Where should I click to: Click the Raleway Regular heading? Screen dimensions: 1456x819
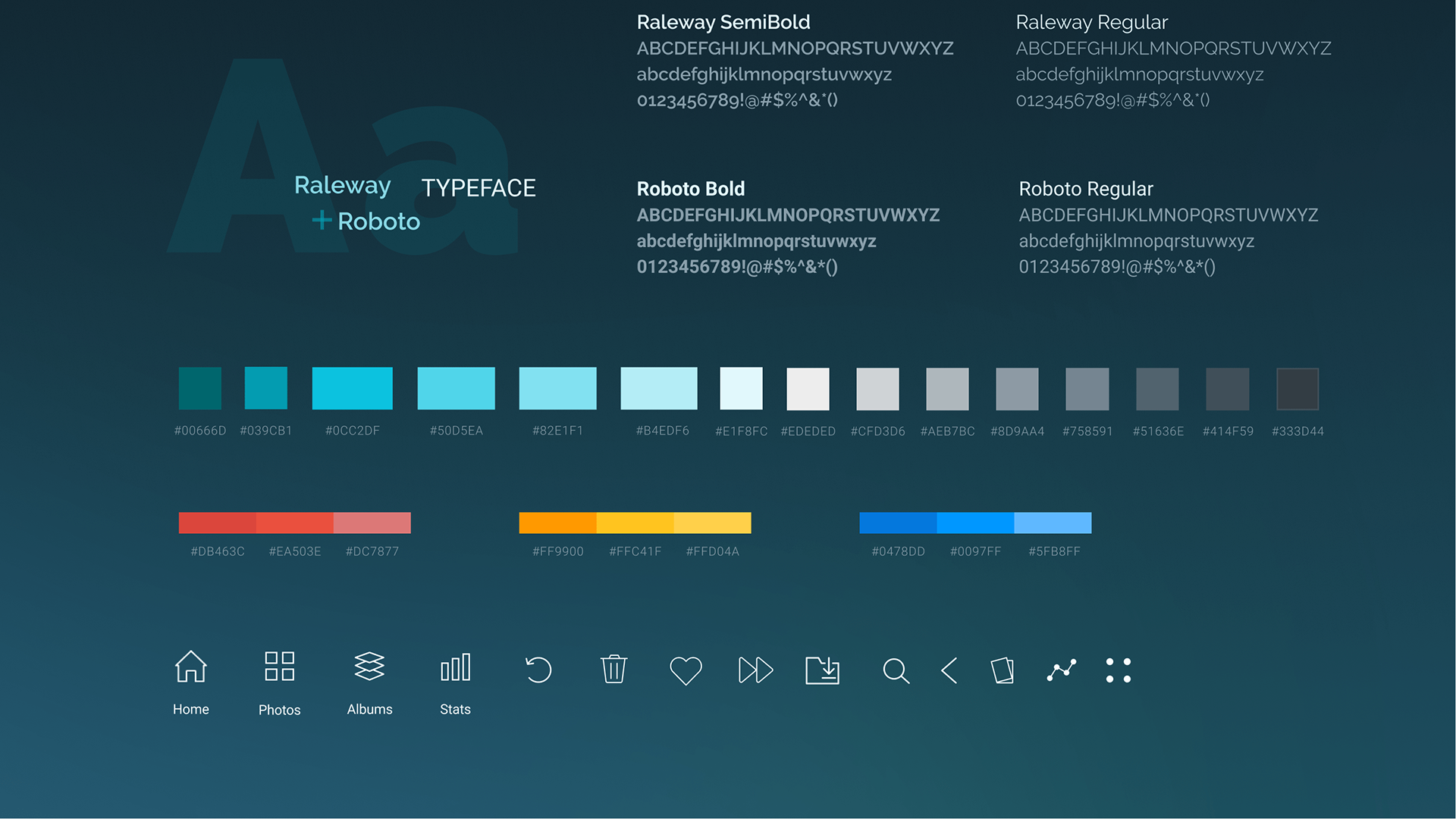1092,23
